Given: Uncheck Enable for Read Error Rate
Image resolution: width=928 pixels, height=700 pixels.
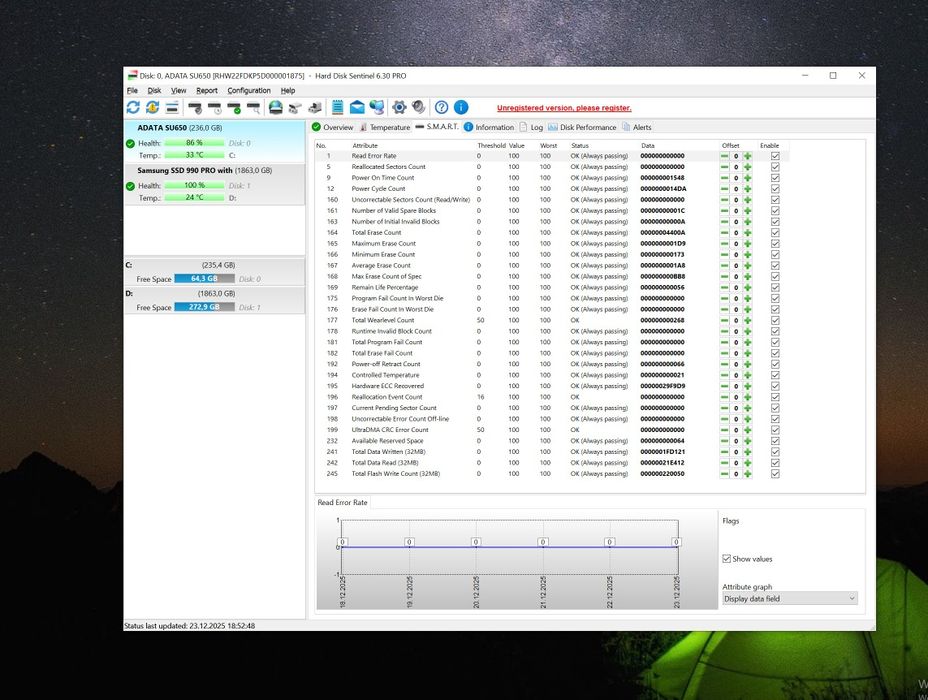Looking at the screenshot, I should (775, 156).
